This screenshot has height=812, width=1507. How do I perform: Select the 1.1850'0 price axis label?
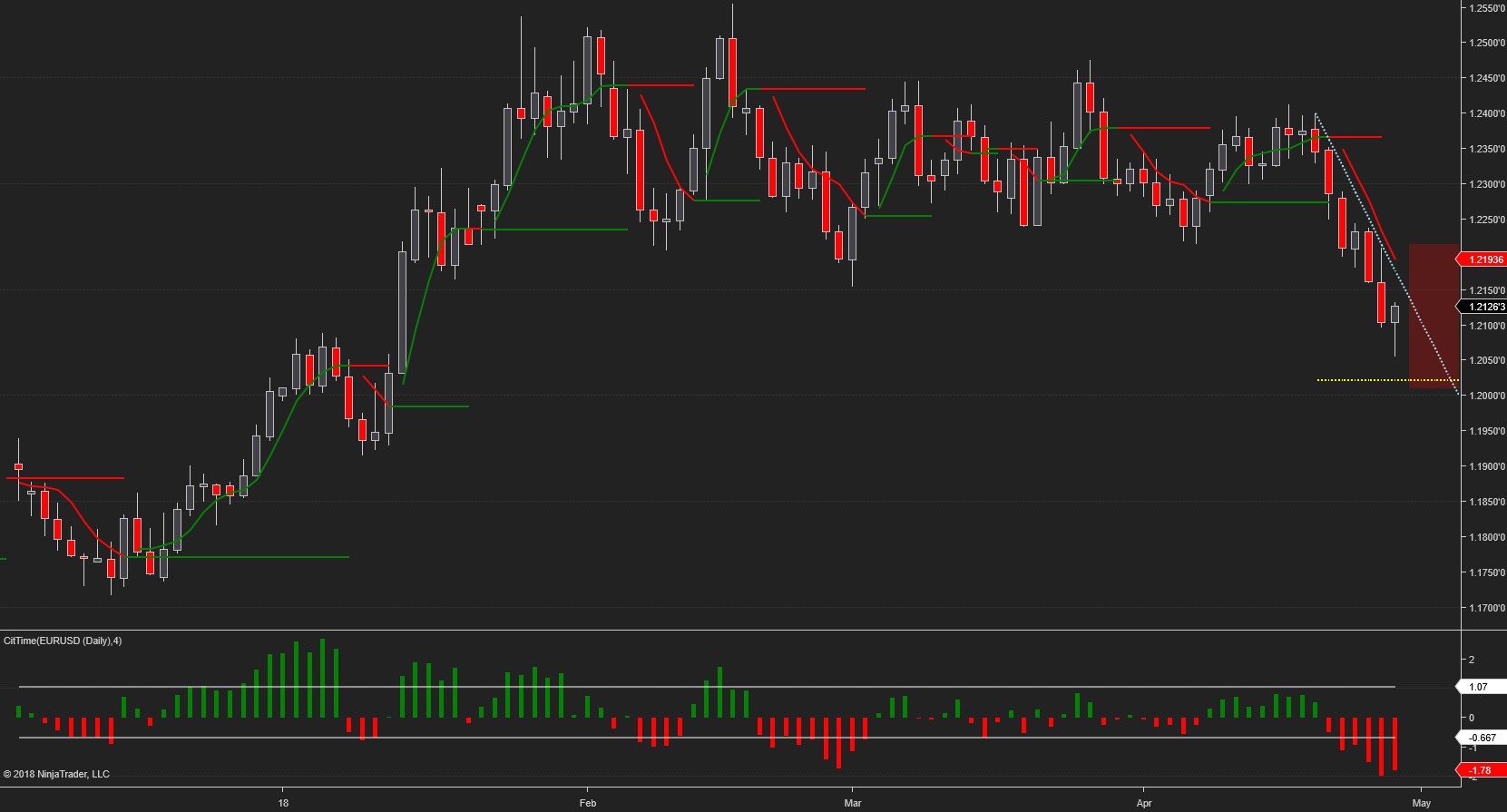point(1487,502)
